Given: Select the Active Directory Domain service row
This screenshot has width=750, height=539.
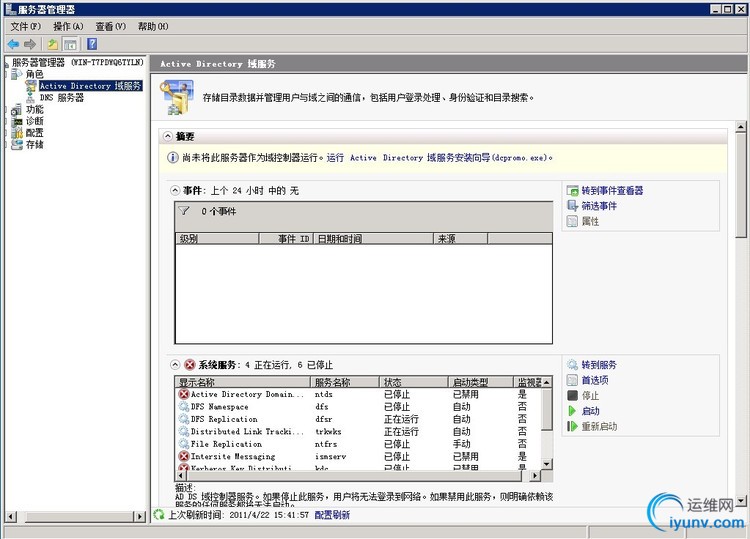Looking at the screenshot, I should tap(359, 395).
